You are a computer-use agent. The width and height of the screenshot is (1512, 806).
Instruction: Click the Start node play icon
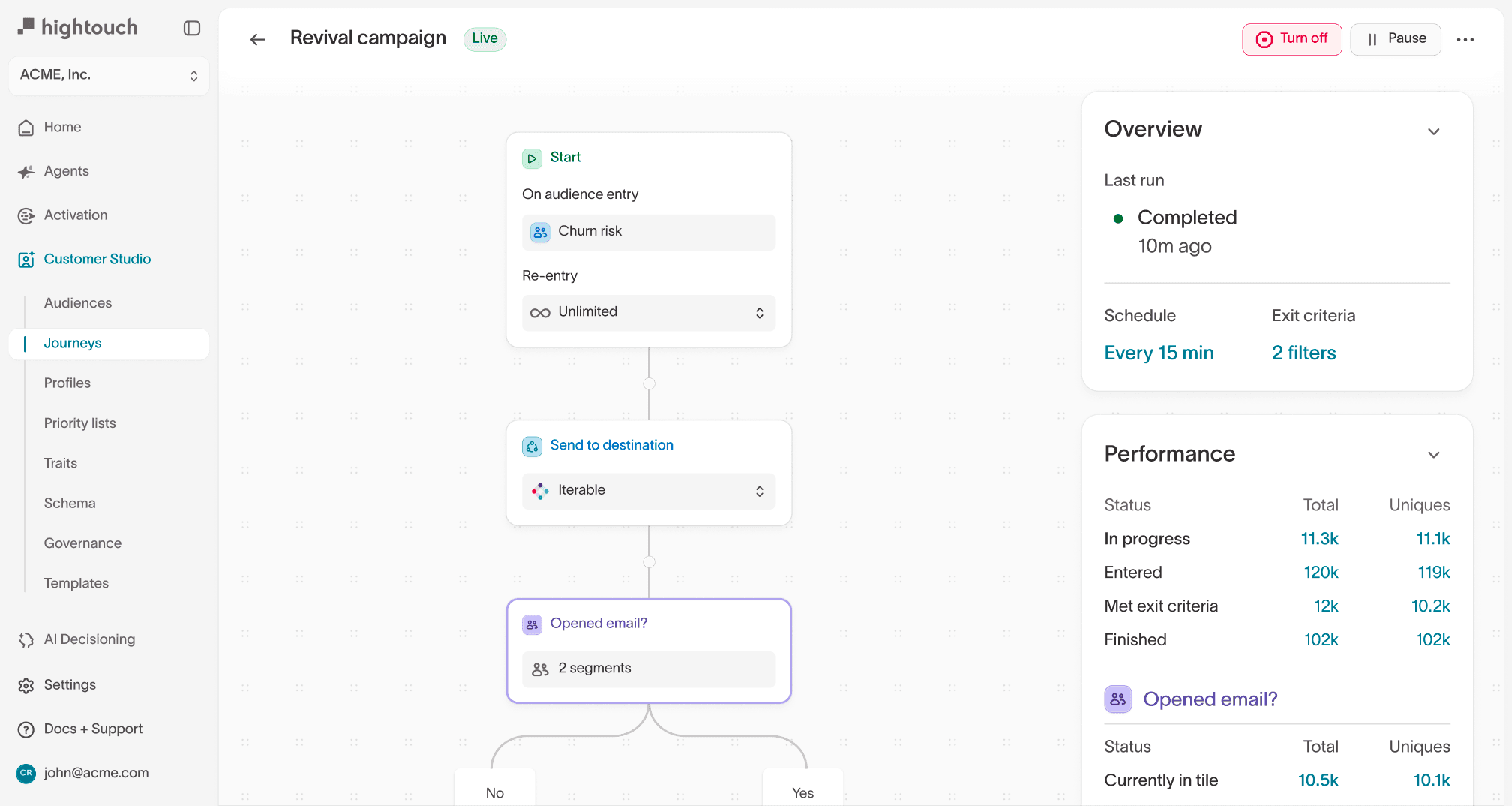point(532,158)
